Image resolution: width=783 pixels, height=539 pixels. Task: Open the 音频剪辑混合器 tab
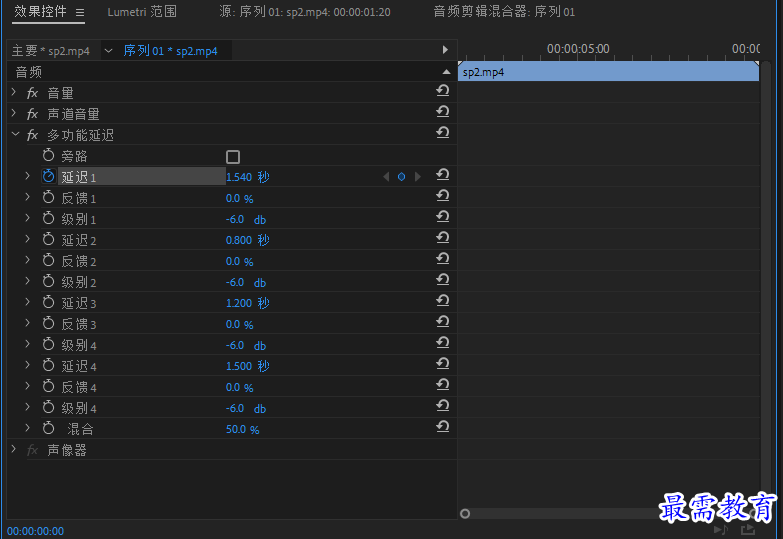[x=504, y=12]
